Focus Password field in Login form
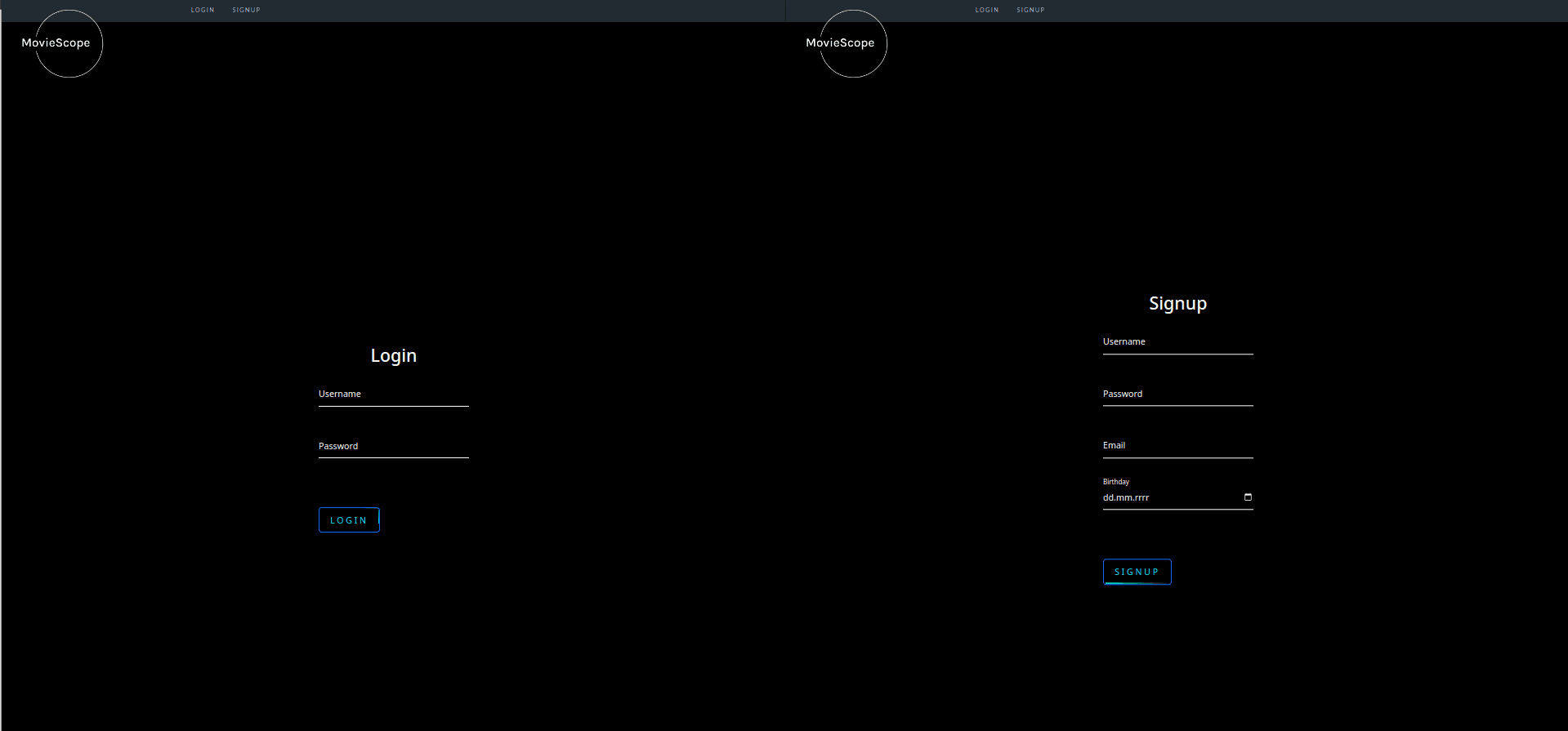 pyautogui.click(x=394, y=447)
